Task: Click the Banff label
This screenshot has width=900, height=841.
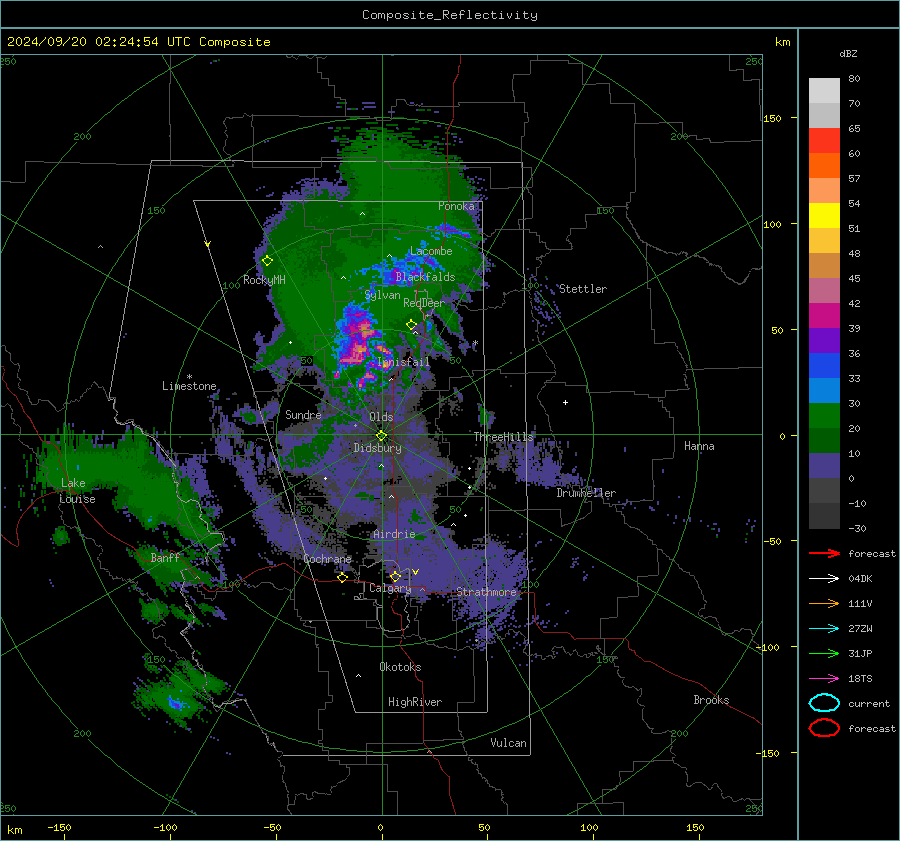Action: click(x=165, y=557)
